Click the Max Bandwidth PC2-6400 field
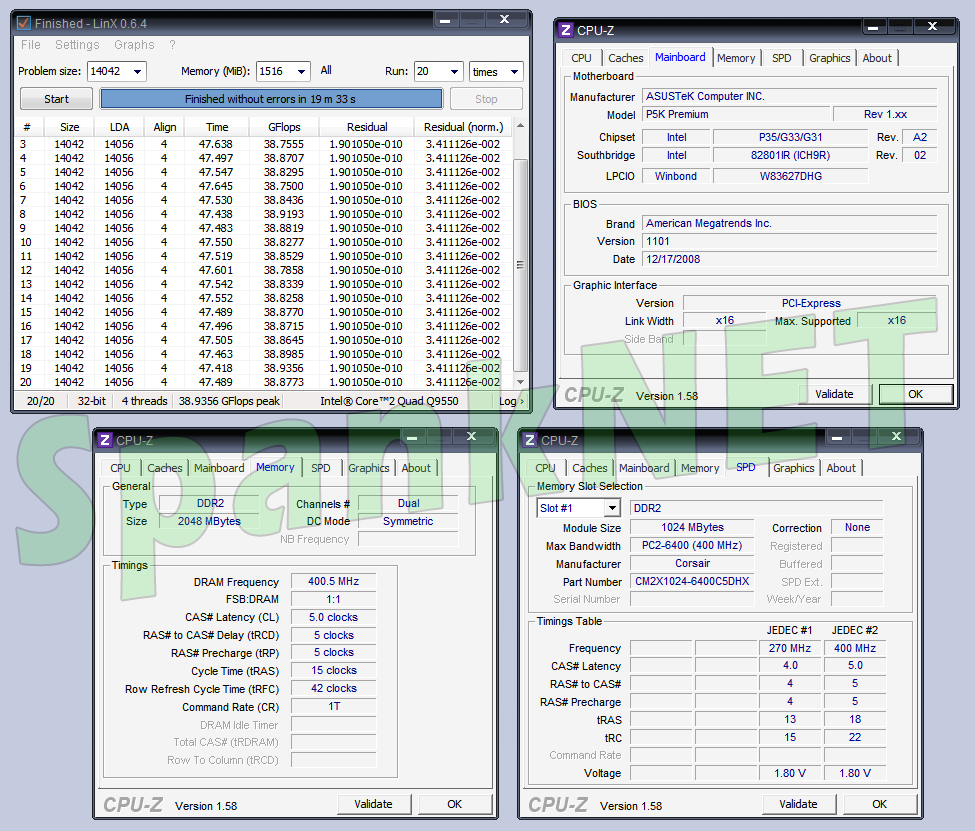The height and width of the screenshot is (831, 975). point(692,545)
